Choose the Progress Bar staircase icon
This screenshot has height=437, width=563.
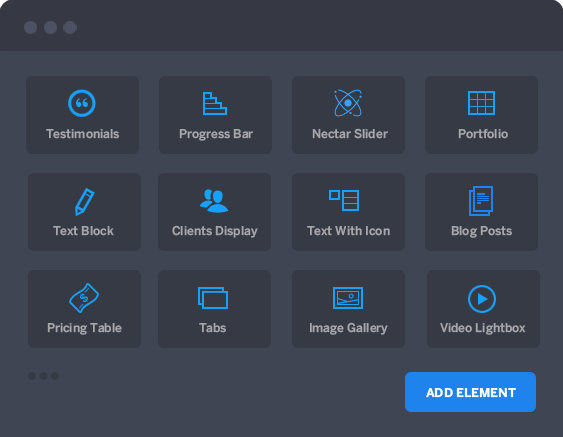tap(215, 103)
